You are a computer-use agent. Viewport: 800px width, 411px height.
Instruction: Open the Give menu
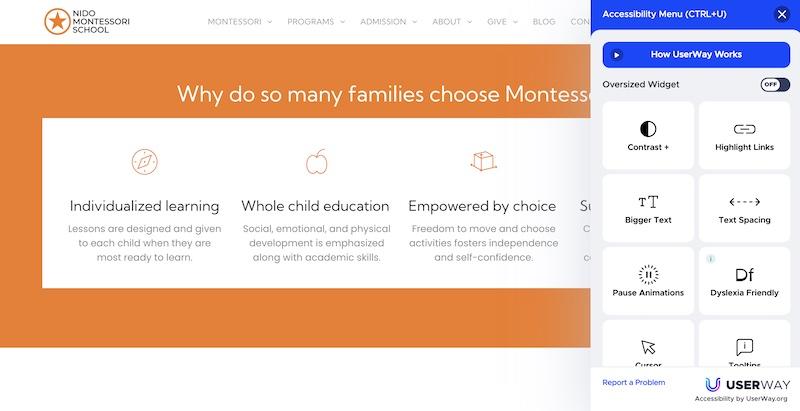point(502,21)
